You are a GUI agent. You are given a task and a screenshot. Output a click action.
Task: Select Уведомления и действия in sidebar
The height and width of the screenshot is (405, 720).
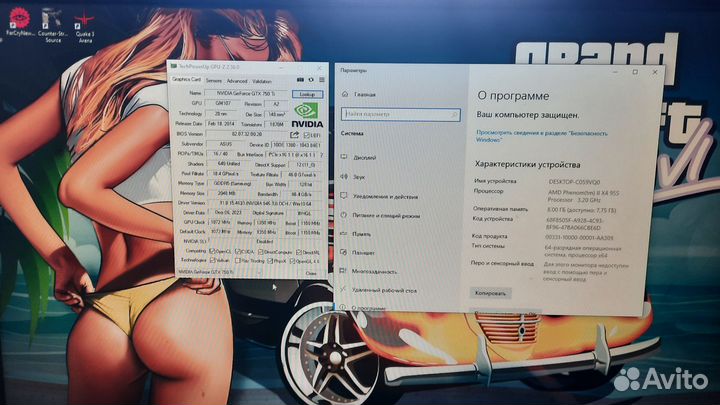coord(385,197)
